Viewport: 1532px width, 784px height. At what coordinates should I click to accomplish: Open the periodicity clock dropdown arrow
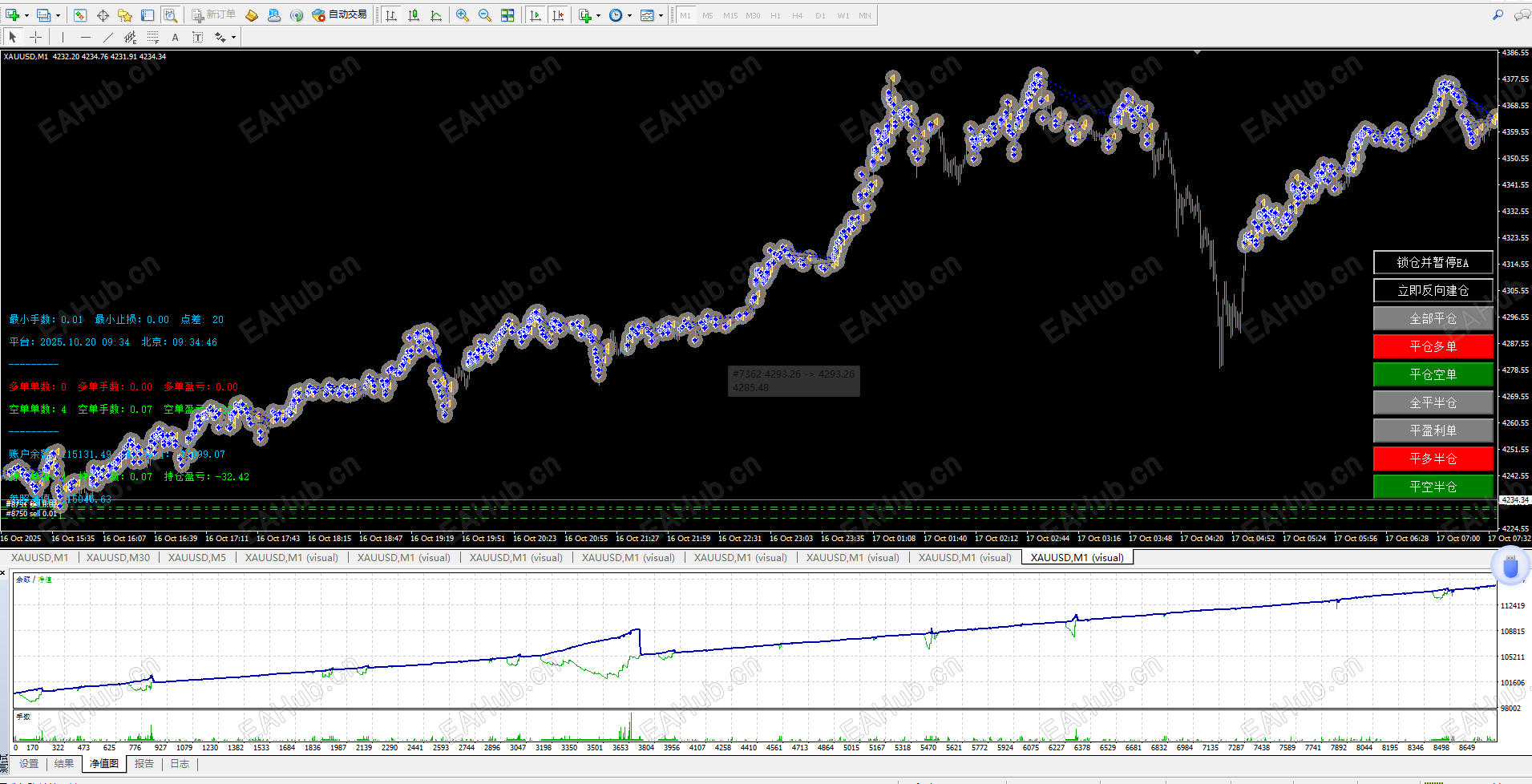[629, 15]
